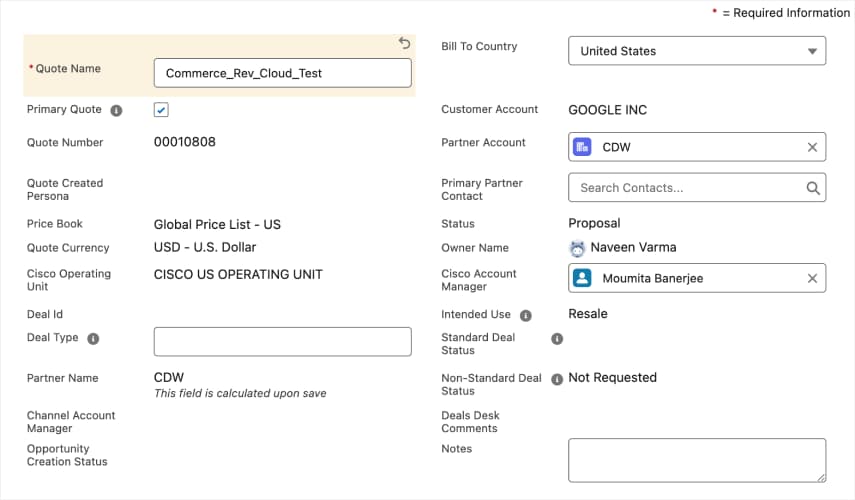Click the Deal Id label
Image resolution: width=855 pixels, height=500 pixels.
(45, 314)
